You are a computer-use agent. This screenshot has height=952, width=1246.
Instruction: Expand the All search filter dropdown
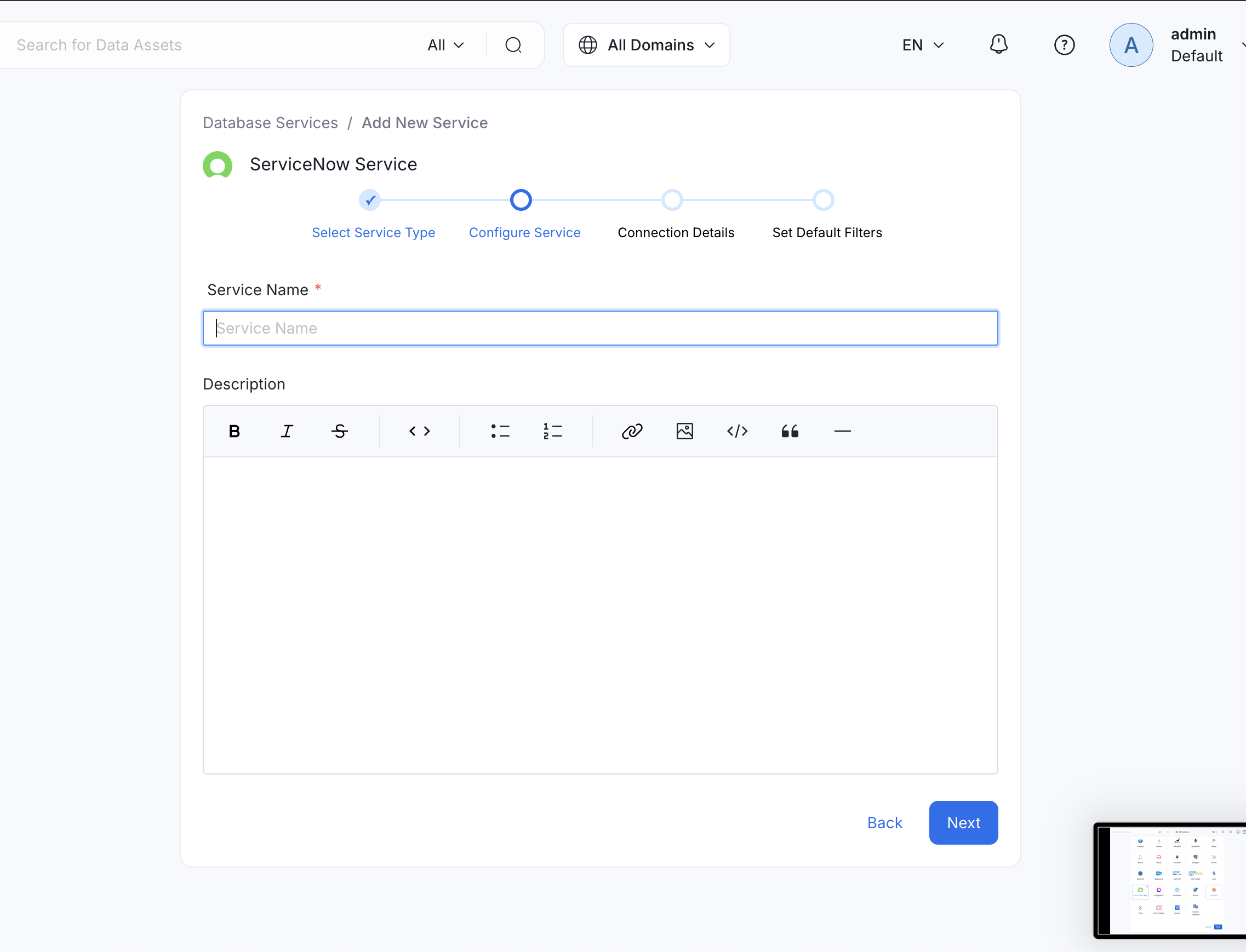(x=445, y=45)
